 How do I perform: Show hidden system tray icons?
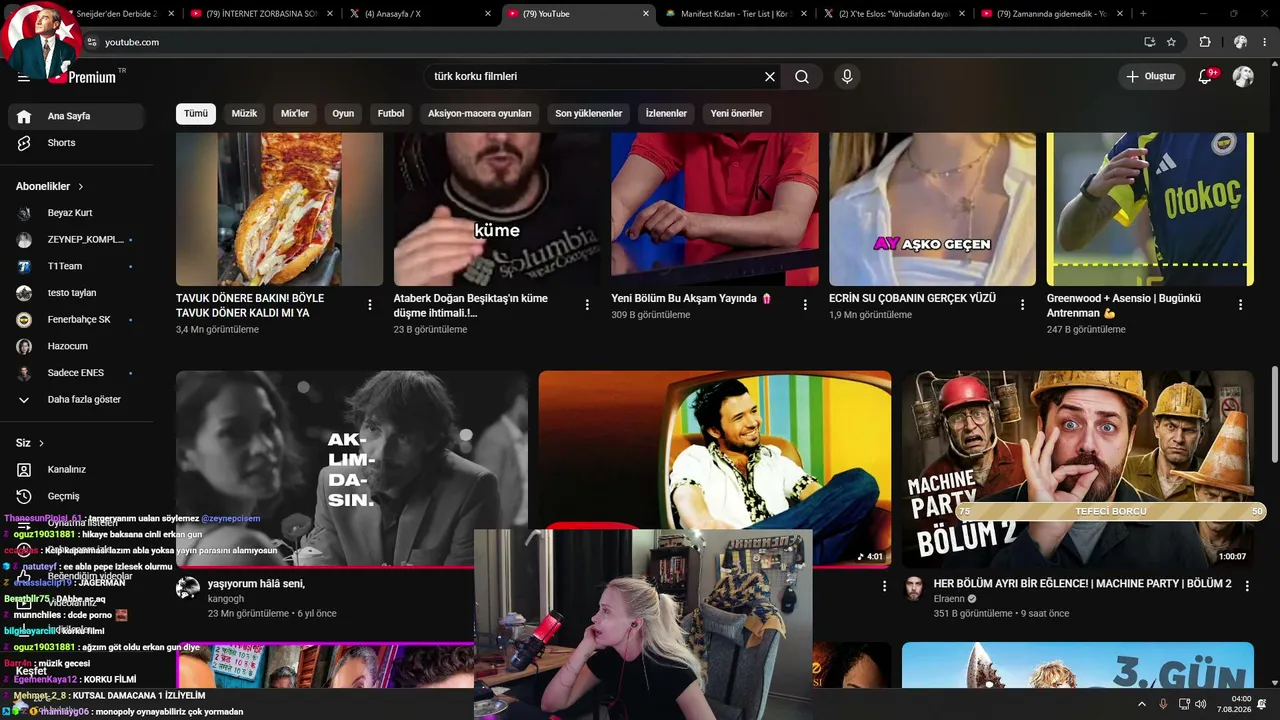pos(1140,704)
